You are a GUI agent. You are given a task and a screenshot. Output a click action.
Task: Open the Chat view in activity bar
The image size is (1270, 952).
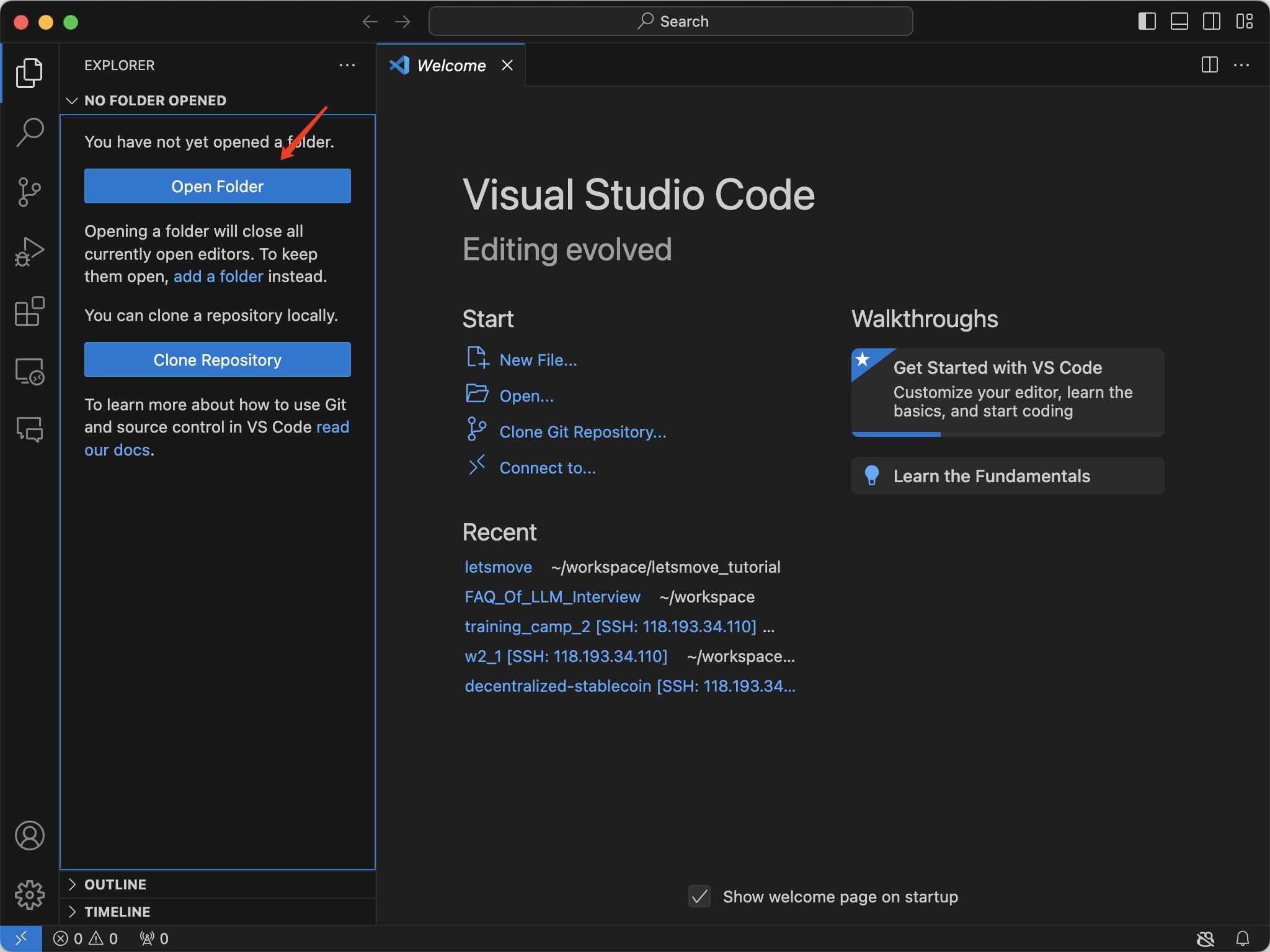pyautogui.click(x=29, y=429)
